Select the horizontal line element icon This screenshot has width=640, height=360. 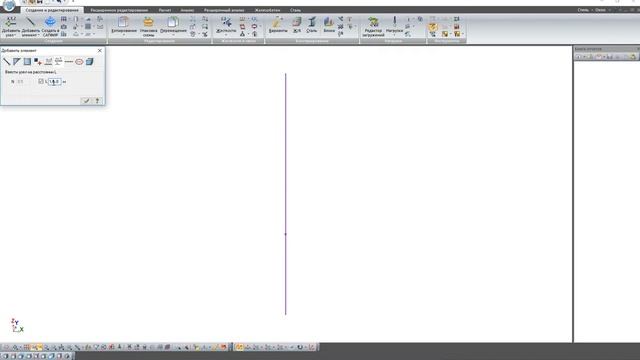(x=69, y=62)
